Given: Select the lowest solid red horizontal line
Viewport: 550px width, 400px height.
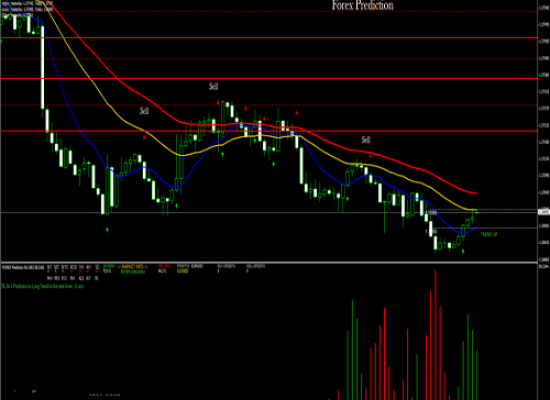Looking at the screenshot, I should coord(269,131).
